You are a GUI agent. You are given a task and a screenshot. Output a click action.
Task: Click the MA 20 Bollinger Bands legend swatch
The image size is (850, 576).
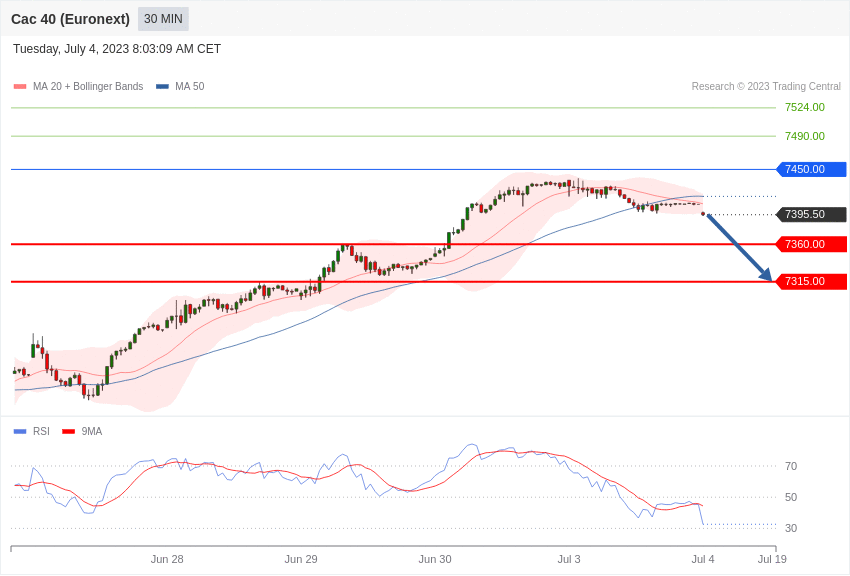pos(20,87)
